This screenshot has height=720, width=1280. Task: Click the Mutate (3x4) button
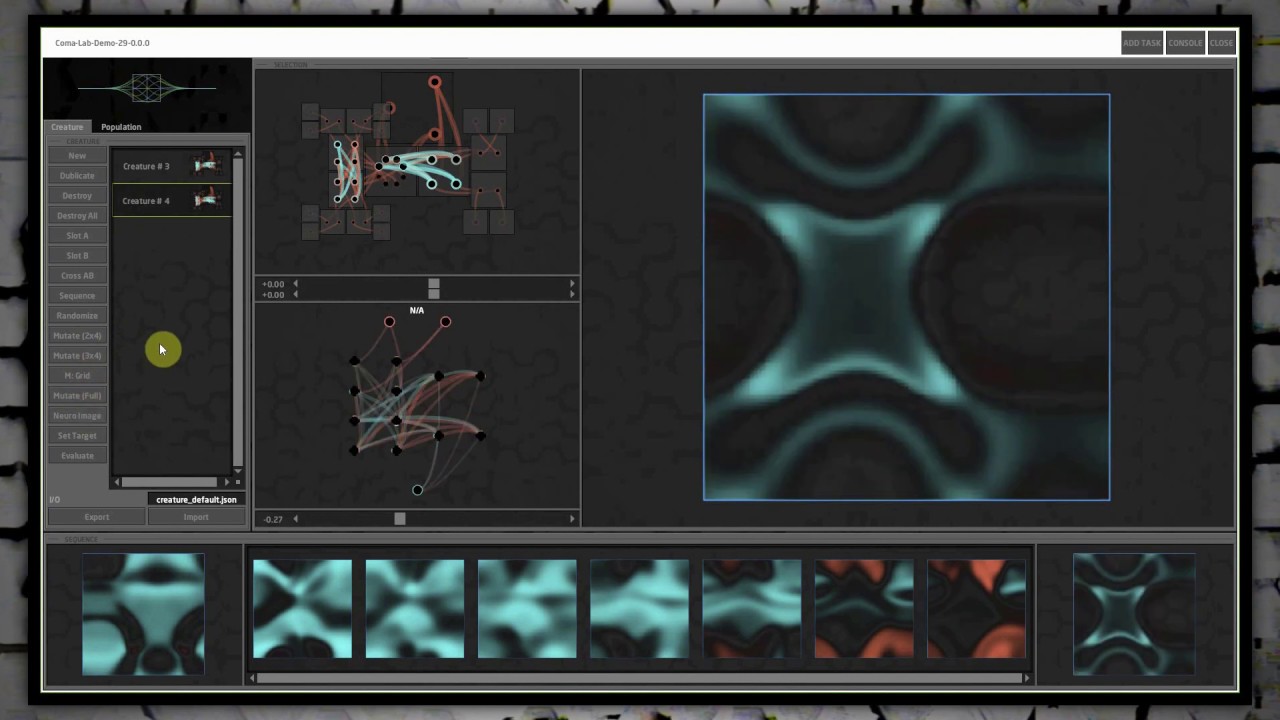coord(77,356)
